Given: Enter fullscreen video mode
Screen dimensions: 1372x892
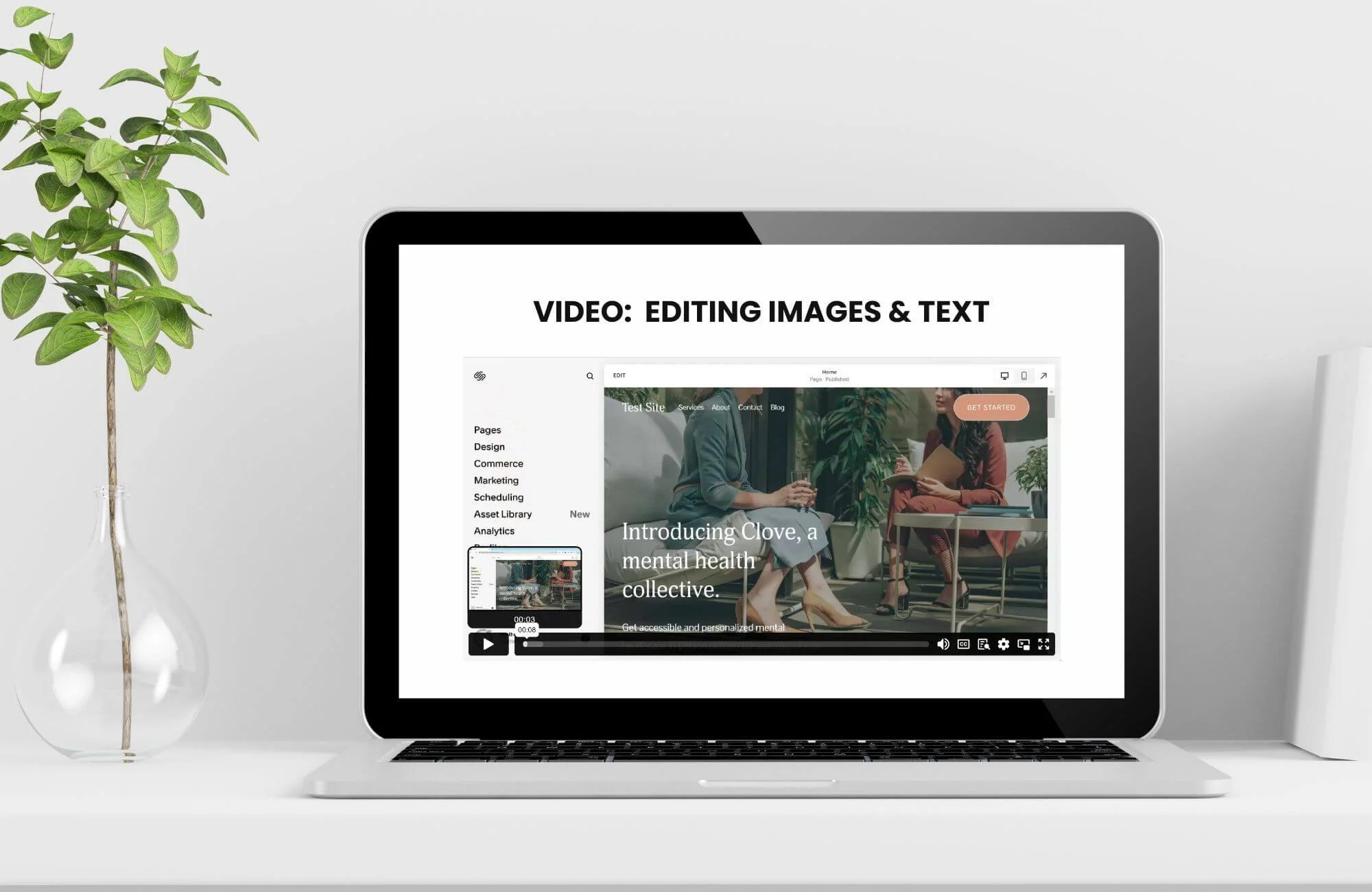Looking at the screenshot, I should tap(1044, 644).
